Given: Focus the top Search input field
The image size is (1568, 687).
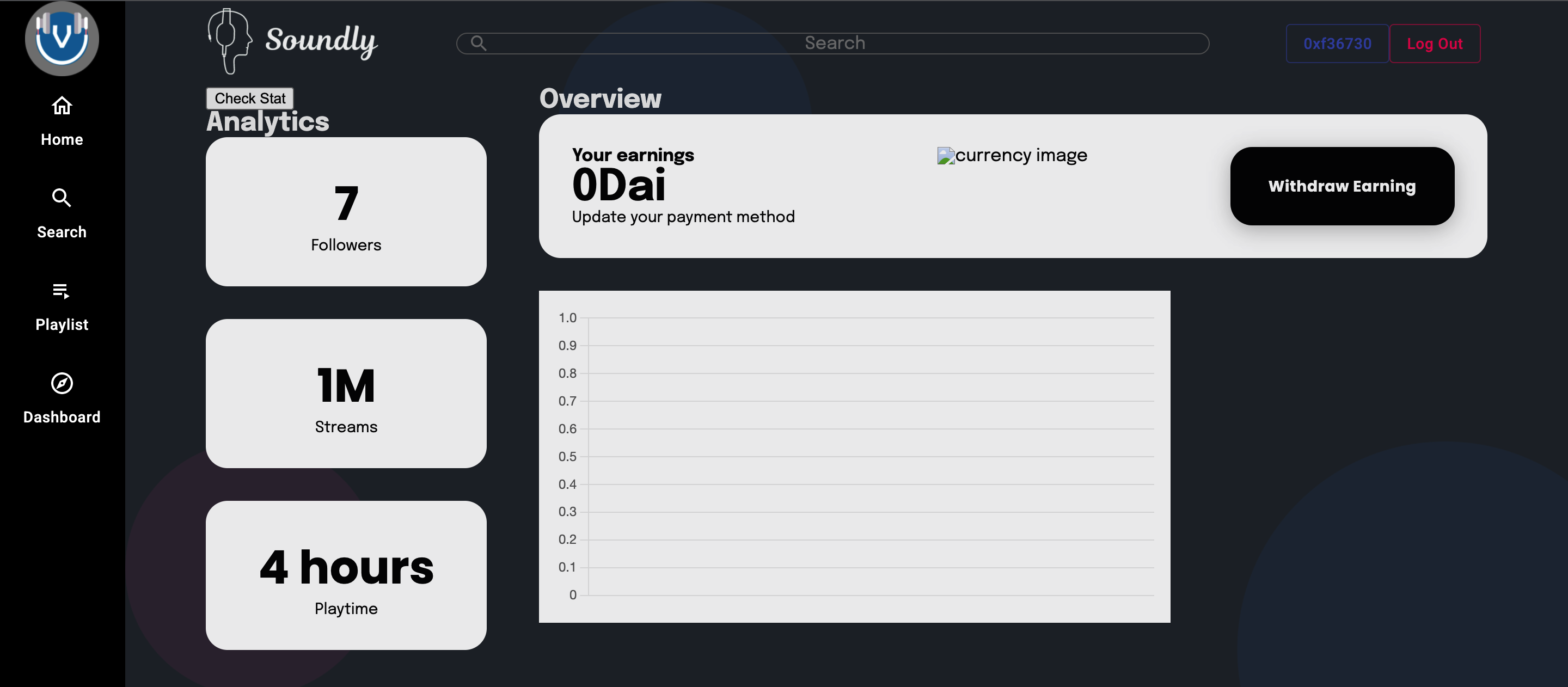Looking at the screenshot, I should click(x=832, y=43).
